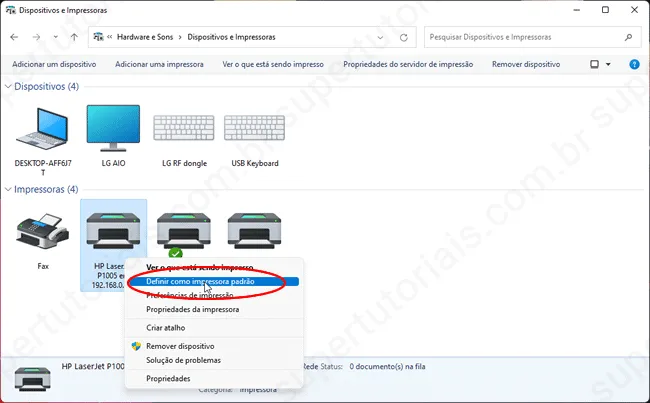Go back with the back arrow
Viewport: 650px width, 403px height.
coord(14,37)
